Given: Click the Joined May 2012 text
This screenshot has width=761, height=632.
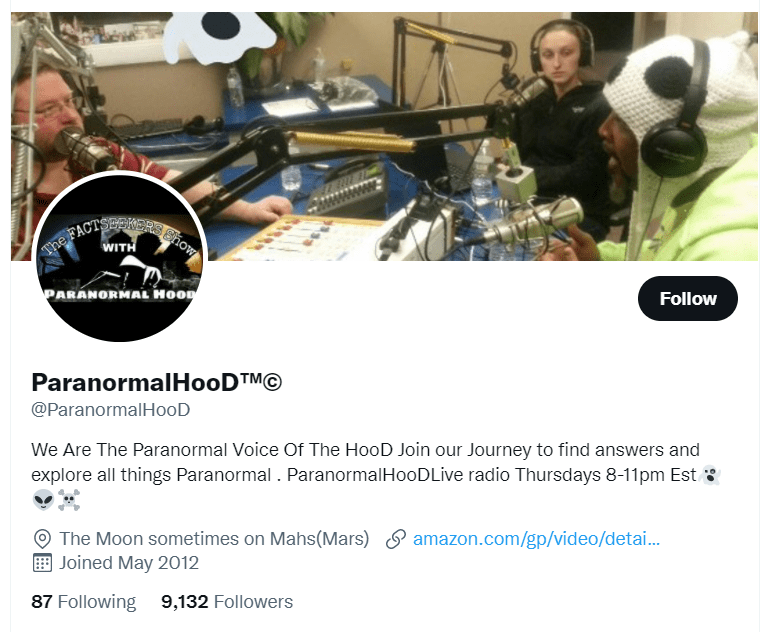Looking at the screenshot, I should (x=129, y=563).
